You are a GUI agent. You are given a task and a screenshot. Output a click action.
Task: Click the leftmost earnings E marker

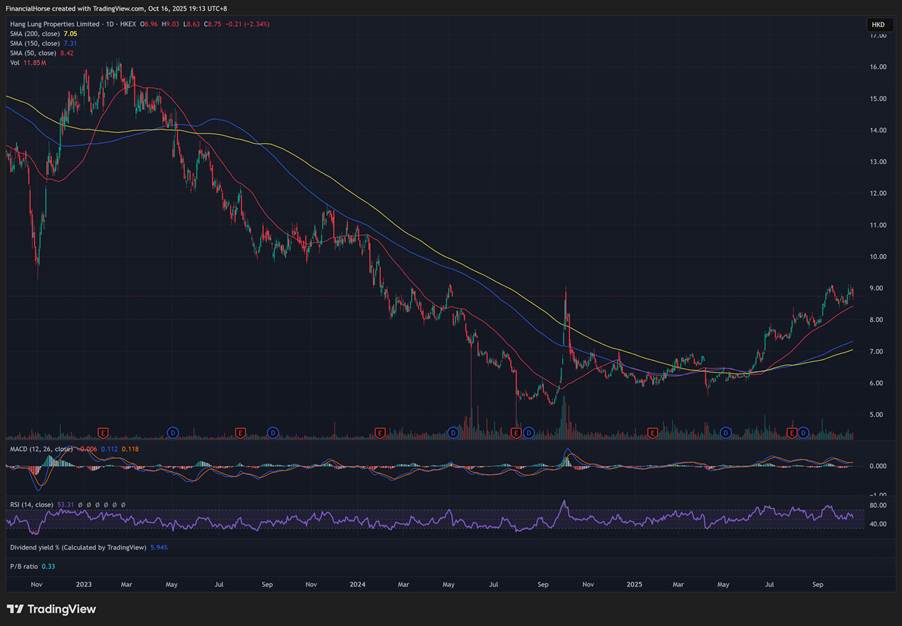(x=102, y=432)
